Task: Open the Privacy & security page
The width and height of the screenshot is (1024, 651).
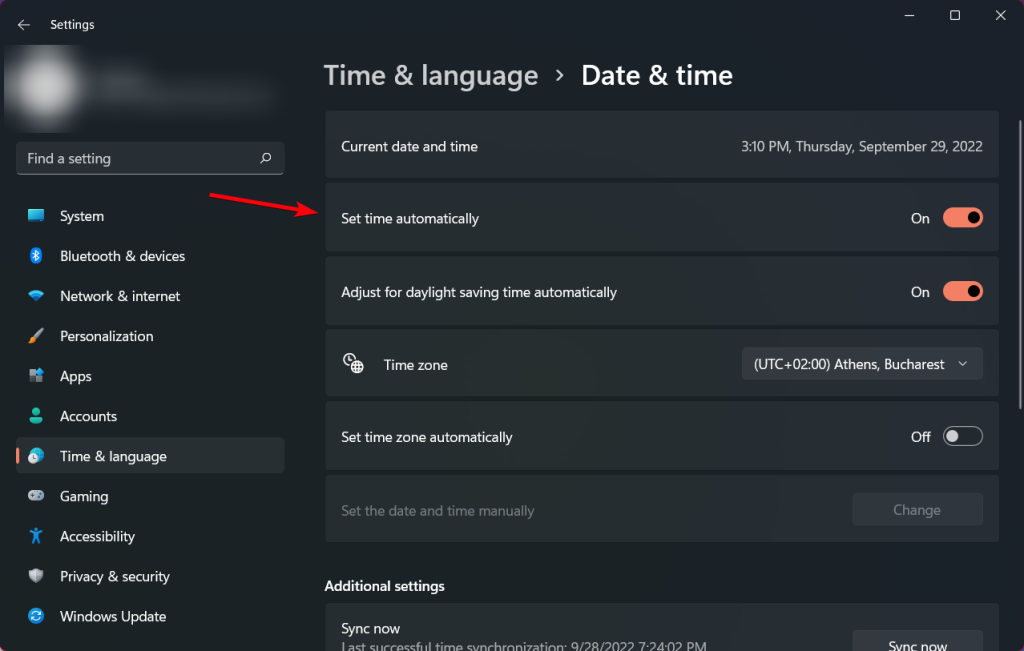Action: (37, 576)
